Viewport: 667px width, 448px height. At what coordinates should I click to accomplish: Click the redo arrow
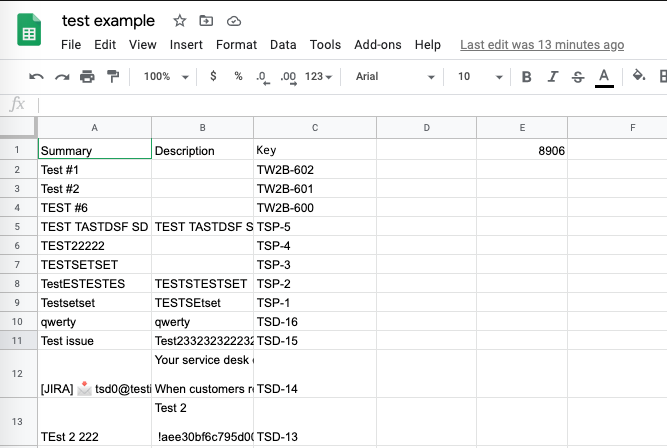coord(62,77)
